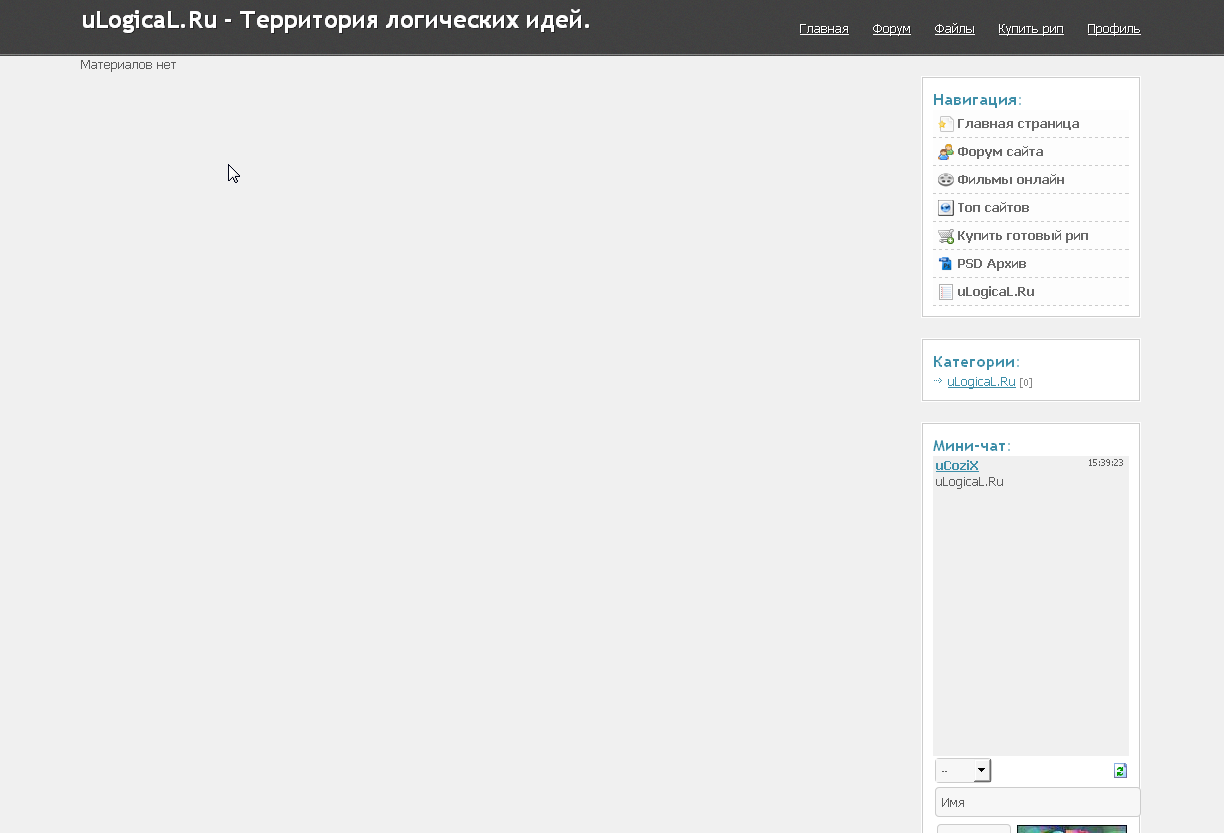Focus the Имя name field
Image resolution: width=1224 pixels, height=833 pixels.
(1038, 802)
